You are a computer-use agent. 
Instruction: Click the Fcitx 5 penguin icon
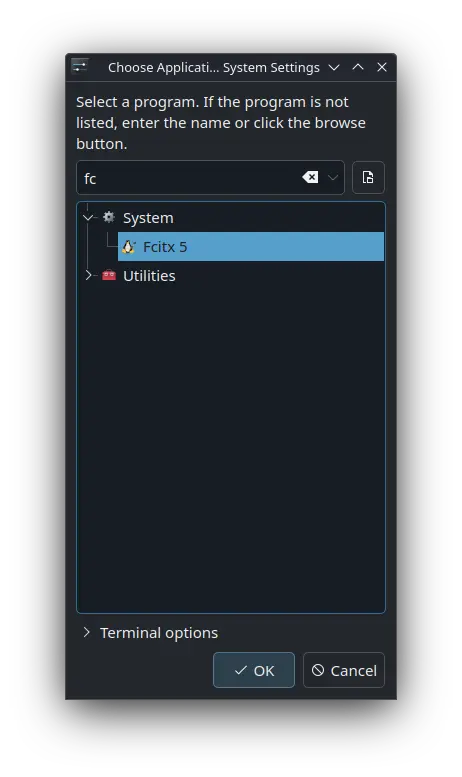click(x=128, y=247)
